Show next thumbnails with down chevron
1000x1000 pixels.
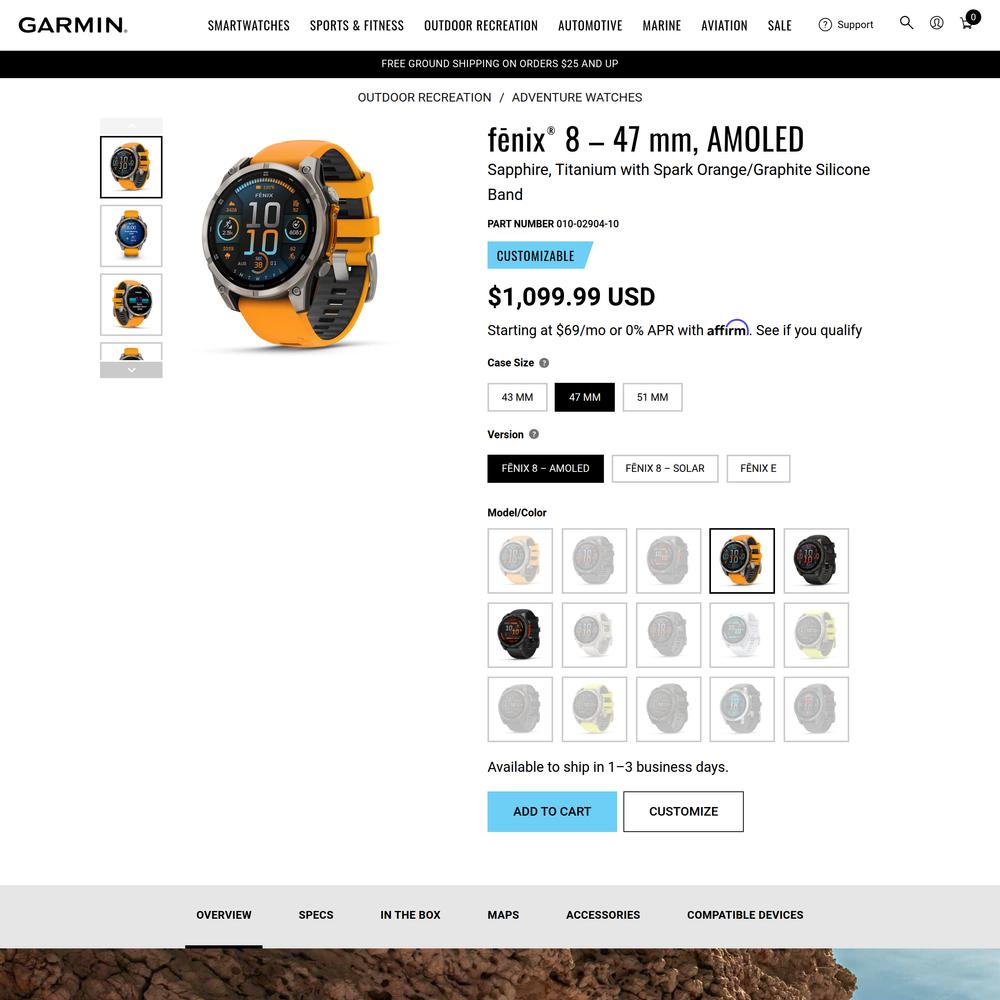[131, 370]
